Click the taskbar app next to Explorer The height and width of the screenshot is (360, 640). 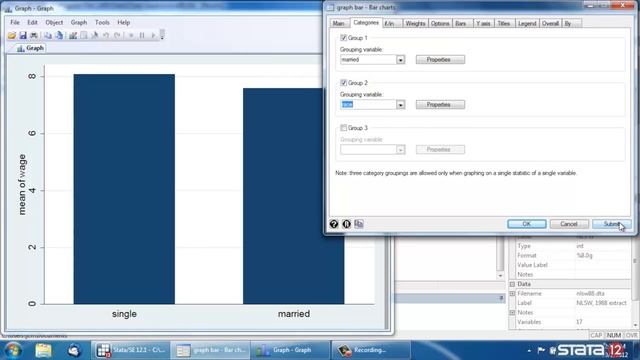[x=74, y=350]
